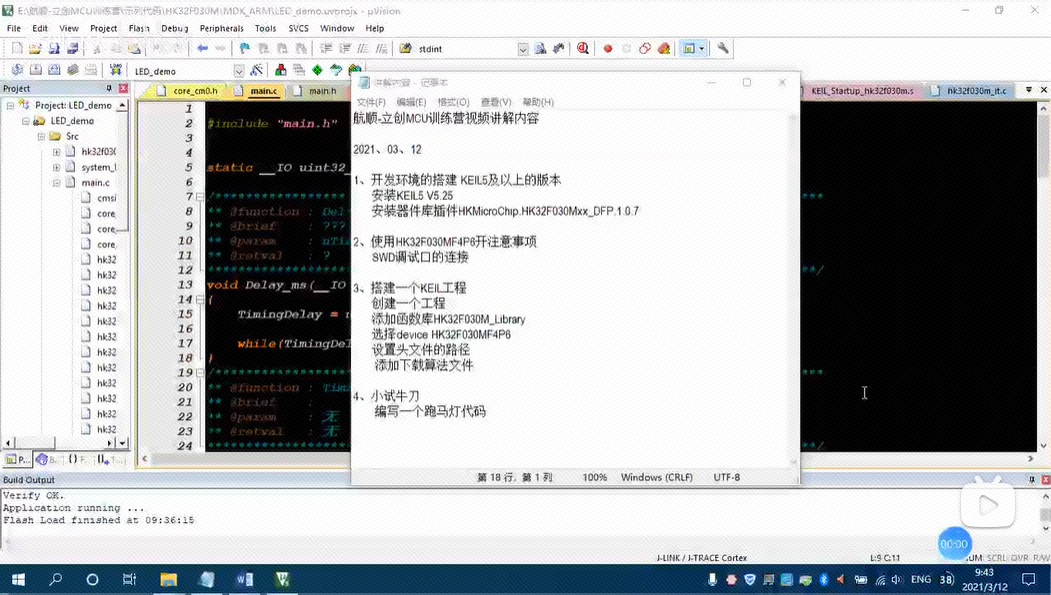Disable all breakpoints icon
The height and width of the screenshot is (595, 1051).
pos(645,48)
